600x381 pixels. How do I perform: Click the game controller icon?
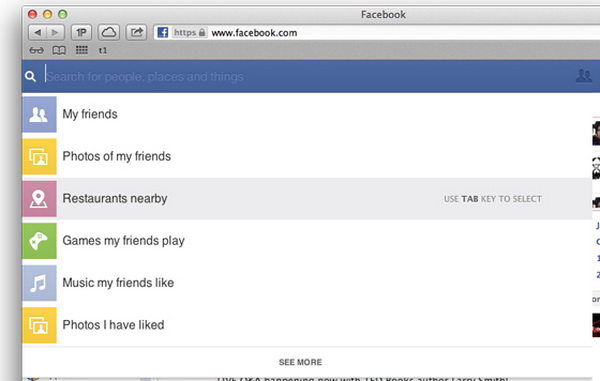pos(39,241)
